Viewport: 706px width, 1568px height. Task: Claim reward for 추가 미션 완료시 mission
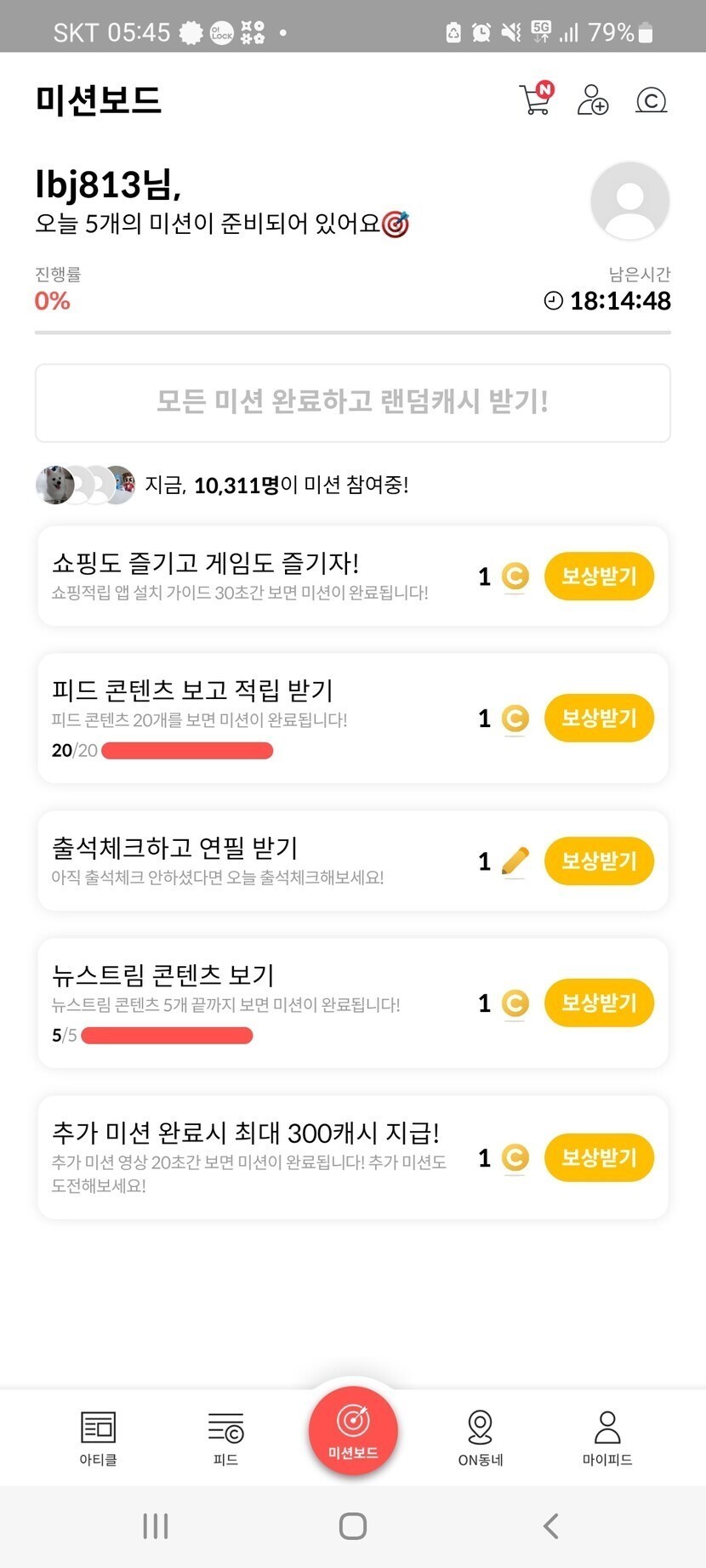[599, 1157]
